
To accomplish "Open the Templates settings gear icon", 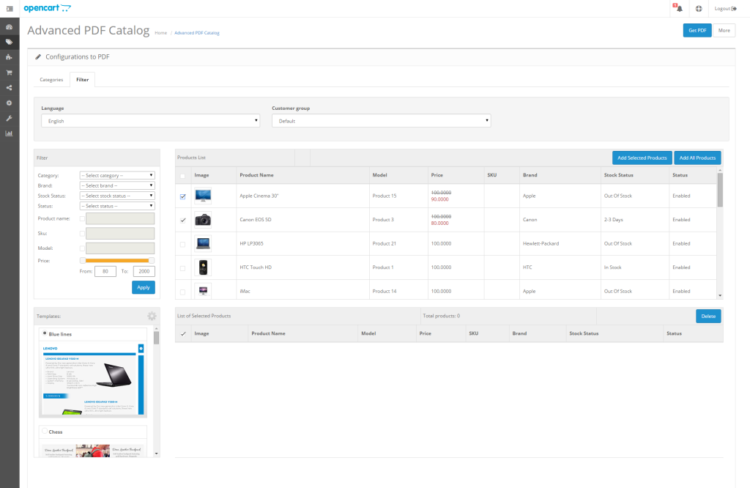I will [x=152, y=316].
